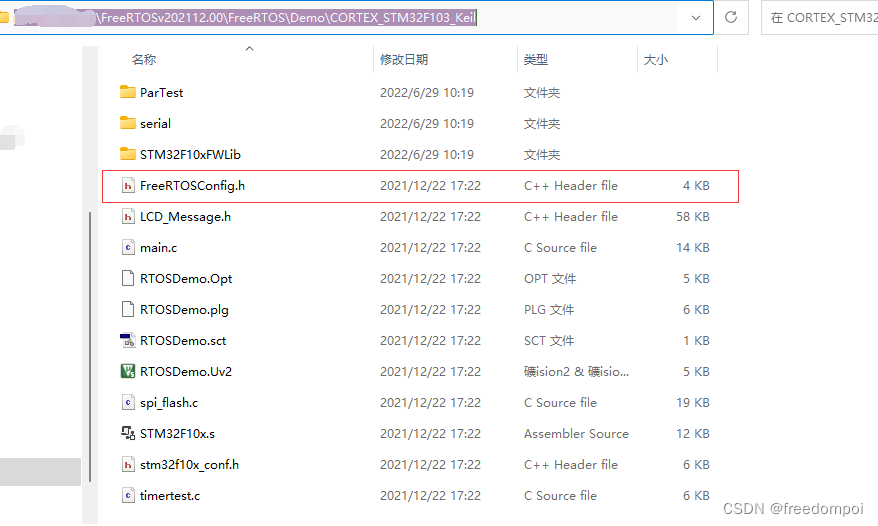Click the 58 KB size of LCD_Message.h
The height and width of the screenshot is (526, 878).
coord(693,216)
